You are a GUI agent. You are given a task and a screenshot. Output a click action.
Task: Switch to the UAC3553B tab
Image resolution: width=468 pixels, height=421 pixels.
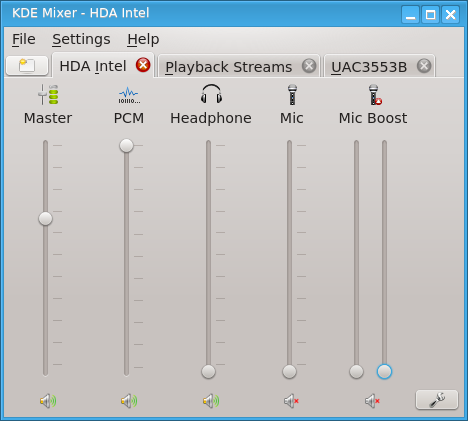[379, 66]
